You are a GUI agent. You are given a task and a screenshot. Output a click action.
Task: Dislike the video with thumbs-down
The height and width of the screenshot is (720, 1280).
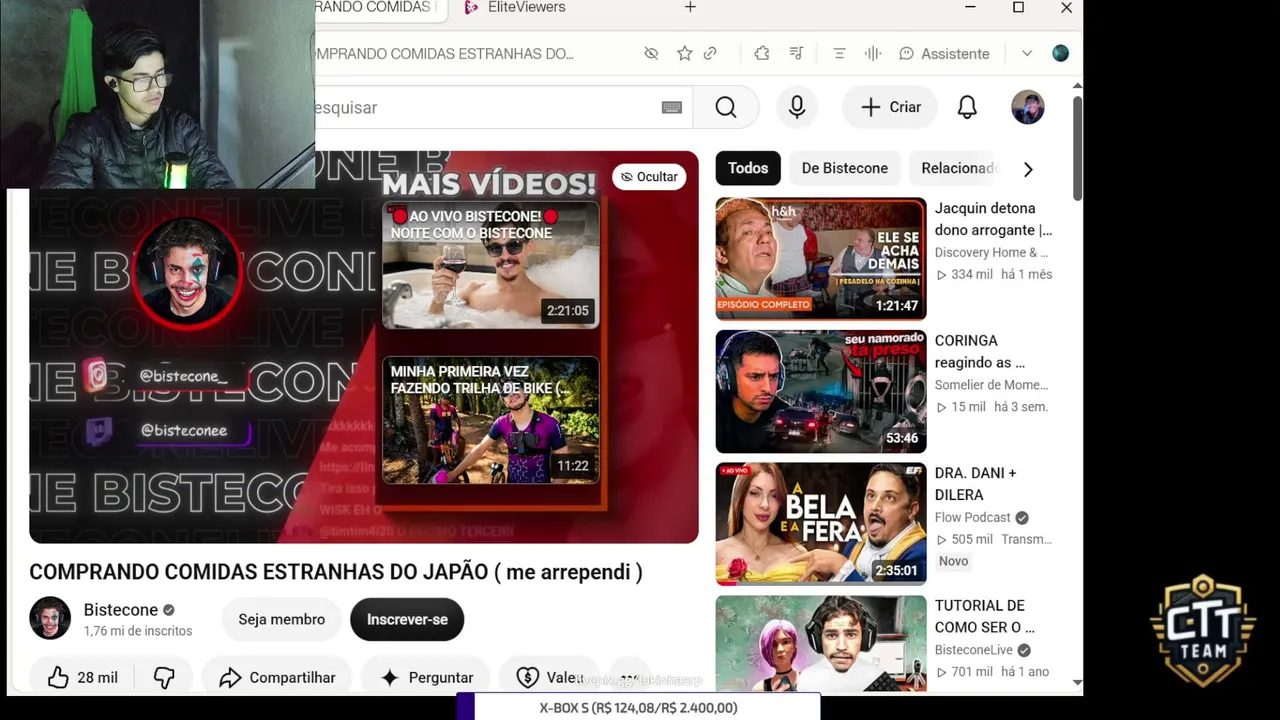[x=164, y=678]
